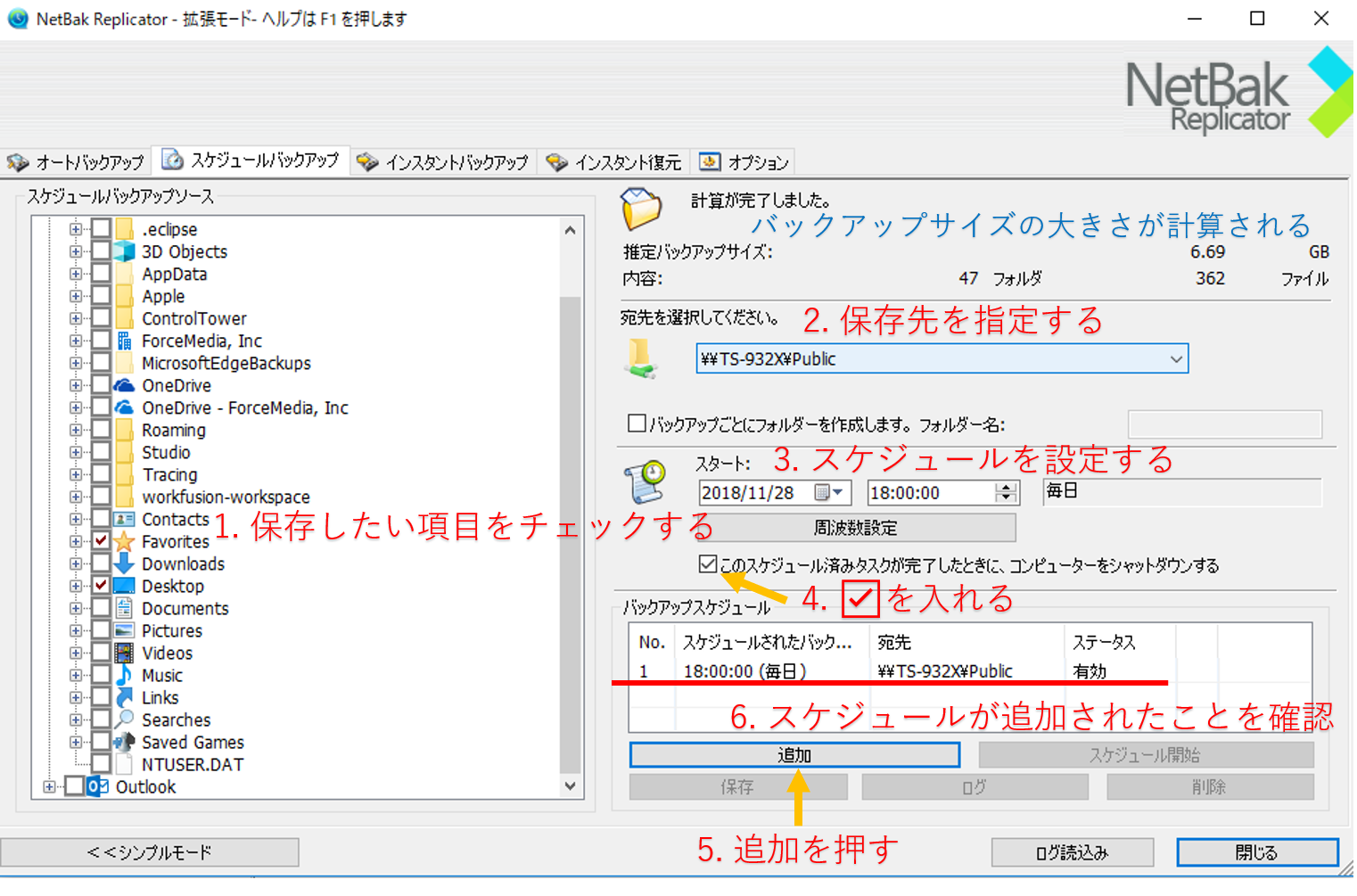This screenshot has height=896, width=1357.
Task: Switch to the オートバックアップ tab
Action: click(x=77, y=162)
